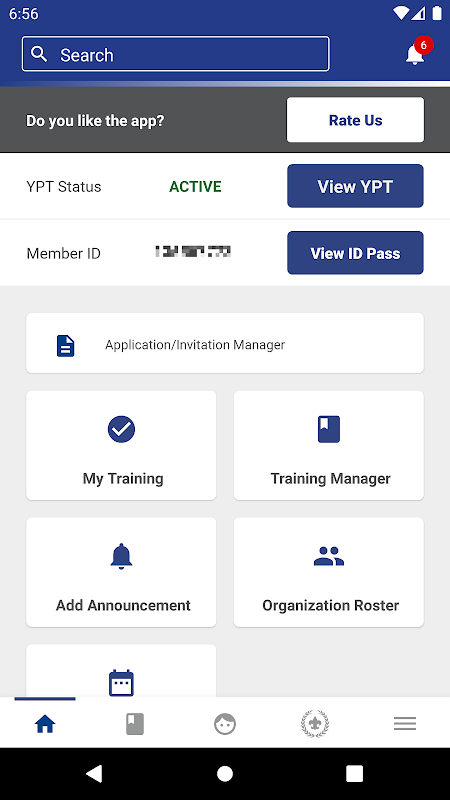Viewport: 450px width, 800px height.
Task: Open the Add Announcement card
Action: [x=121, y=572]
